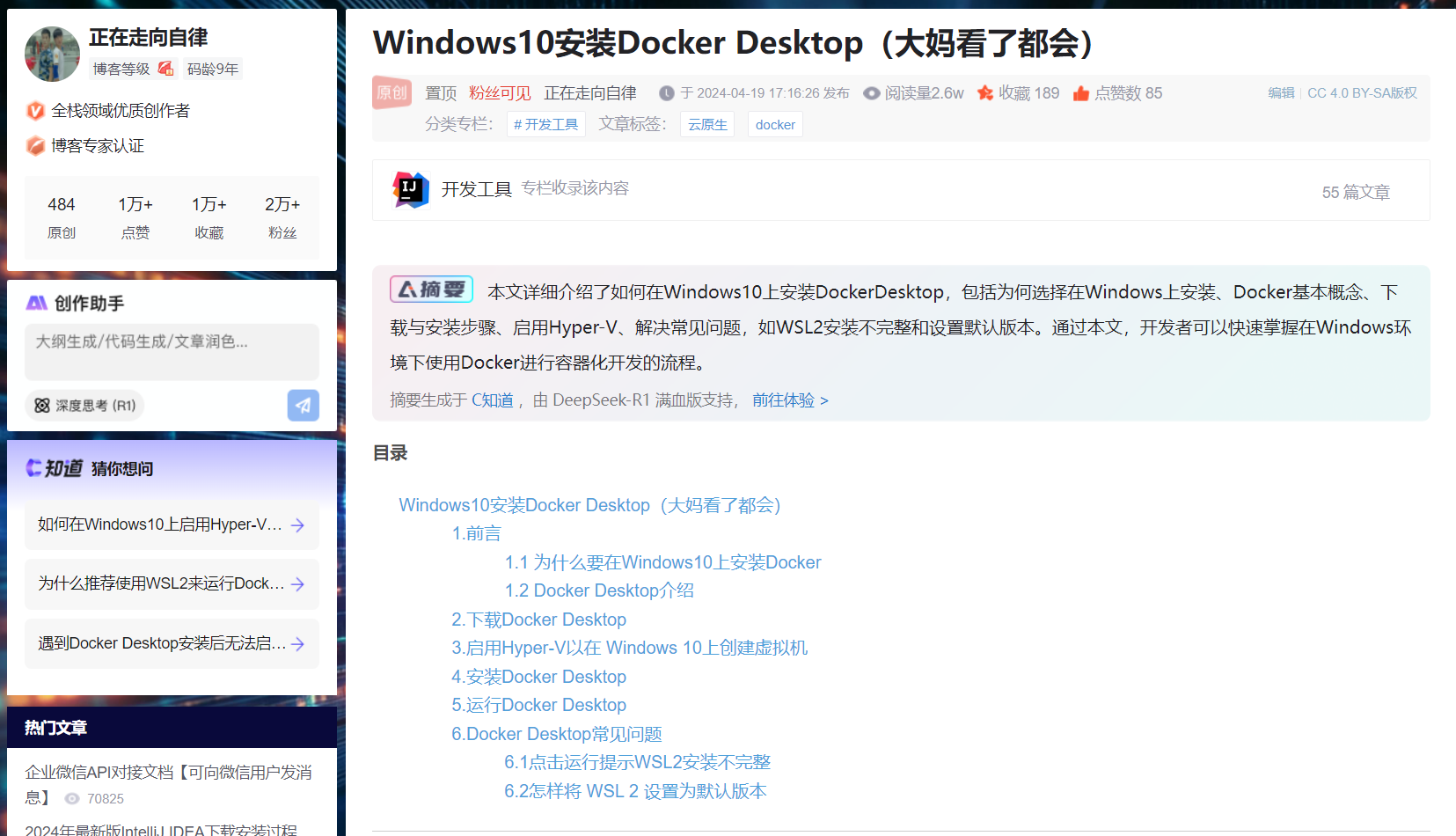Select the view-count eye icon beside 70825
This screenshot has width=1456, height=836.
pos(72,799)
